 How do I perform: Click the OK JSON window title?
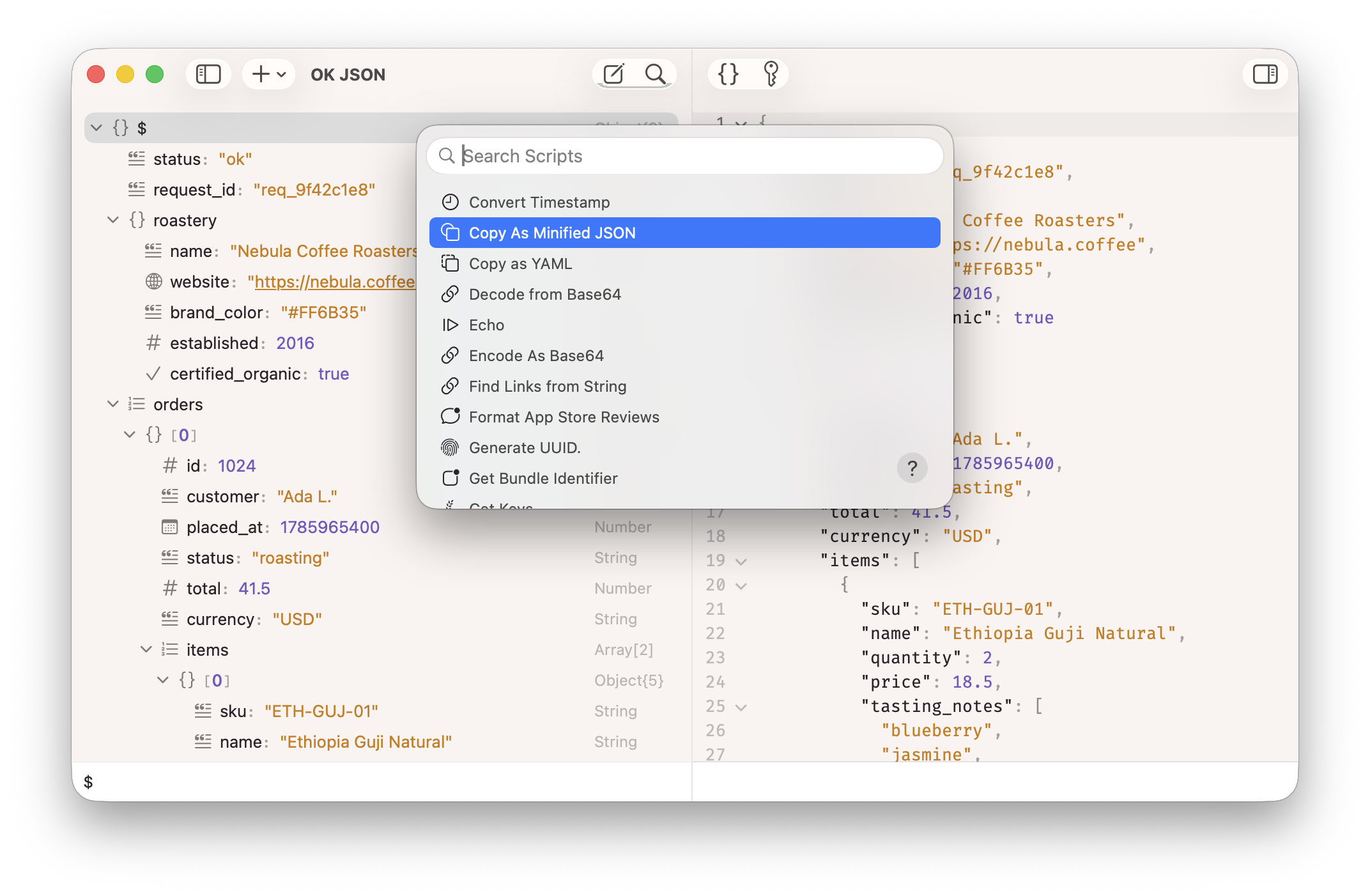click(x=348, y=74)
